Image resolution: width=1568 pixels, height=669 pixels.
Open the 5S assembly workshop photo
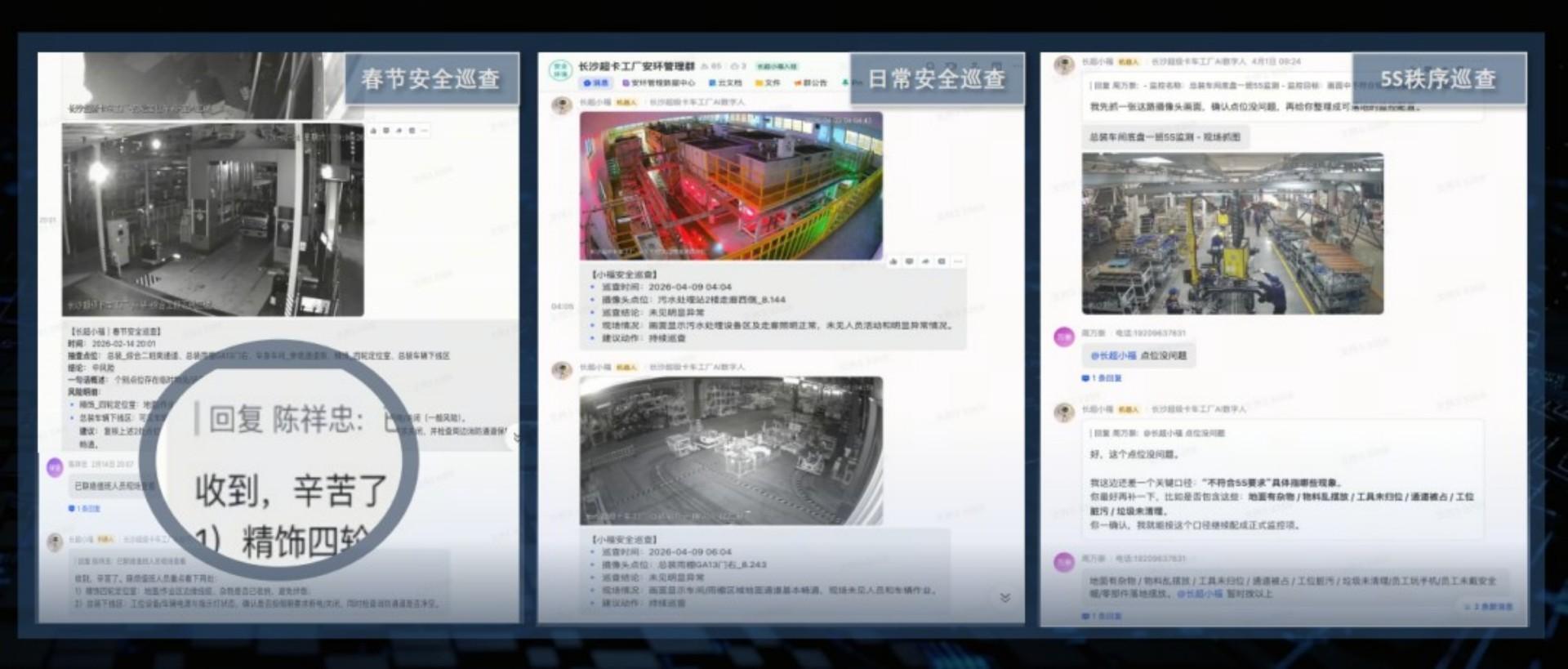(1232, 234)
